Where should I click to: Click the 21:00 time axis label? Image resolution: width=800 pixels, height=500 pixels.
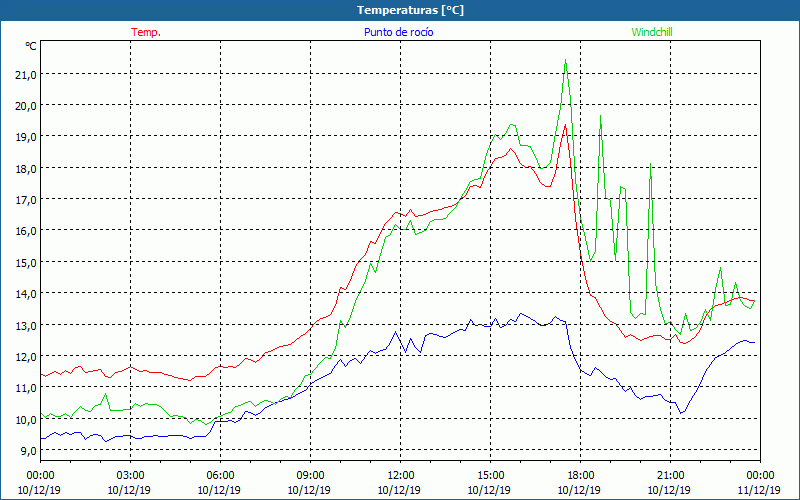click(670, 476)
